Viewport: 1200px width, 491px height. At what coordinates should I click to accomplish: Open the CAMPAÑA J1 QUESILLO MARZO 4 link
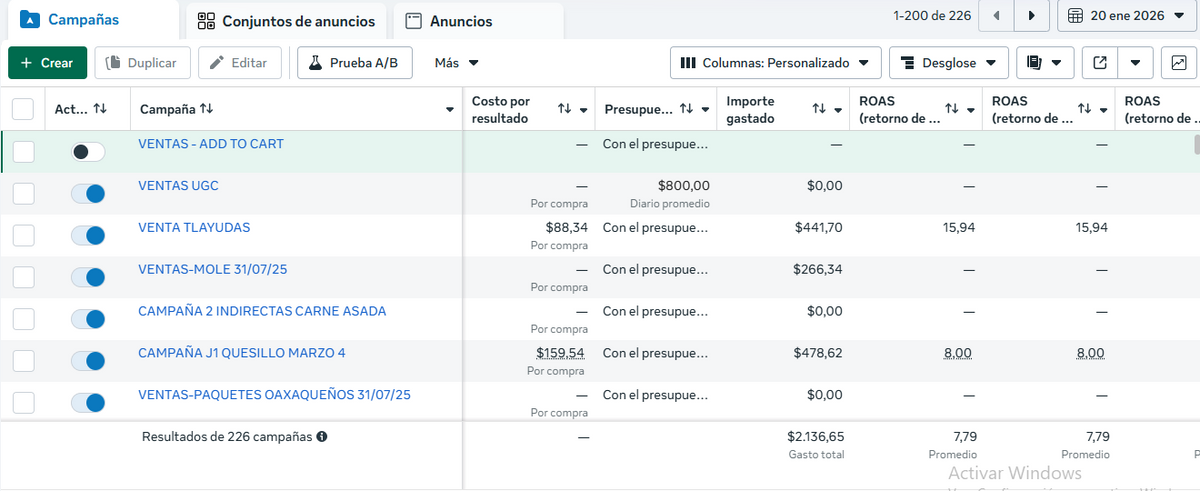tap(241, 353)
